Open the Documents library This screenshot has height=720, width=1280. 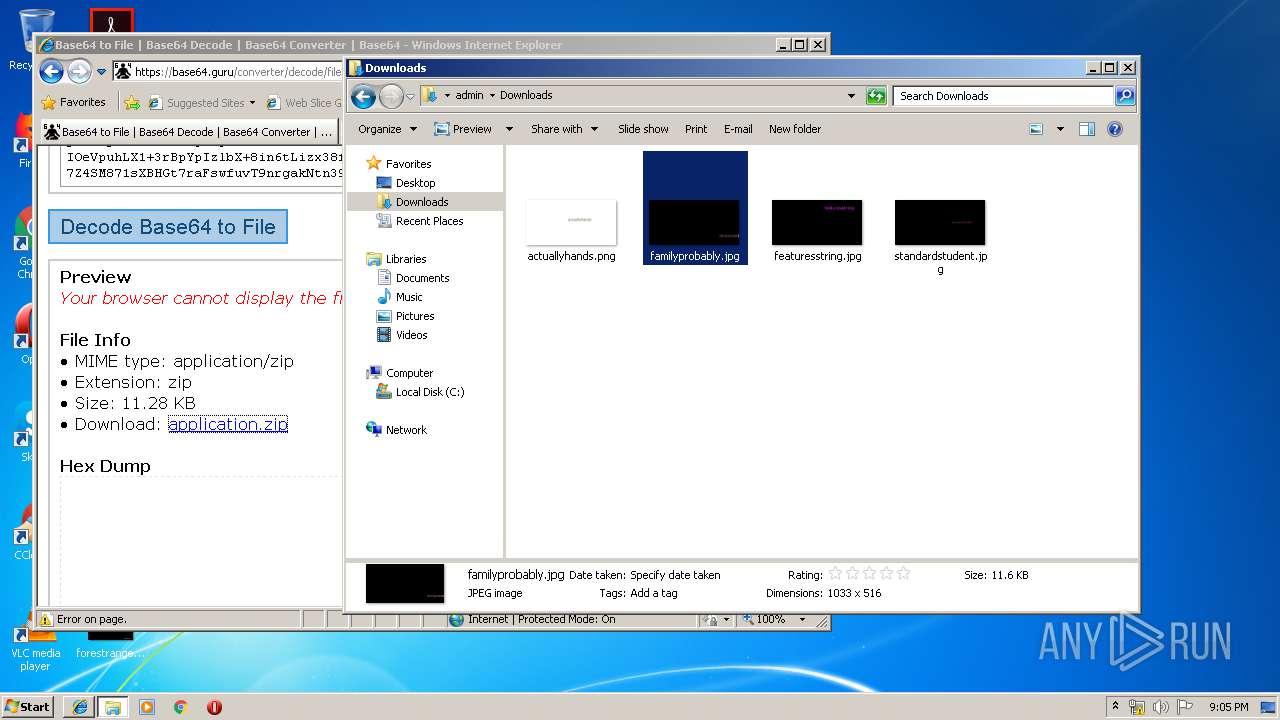(x=422, y=278)
